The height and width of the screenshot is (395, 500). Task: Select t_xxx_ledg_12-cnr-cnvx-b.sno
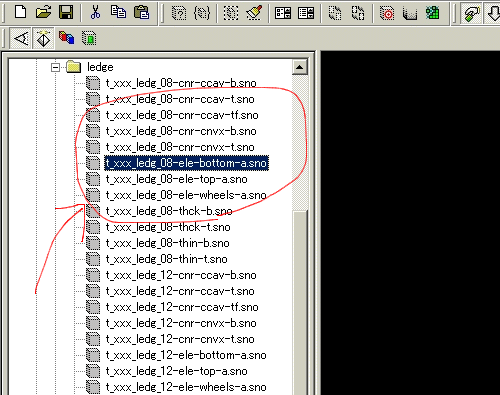(x=181, y=323)
